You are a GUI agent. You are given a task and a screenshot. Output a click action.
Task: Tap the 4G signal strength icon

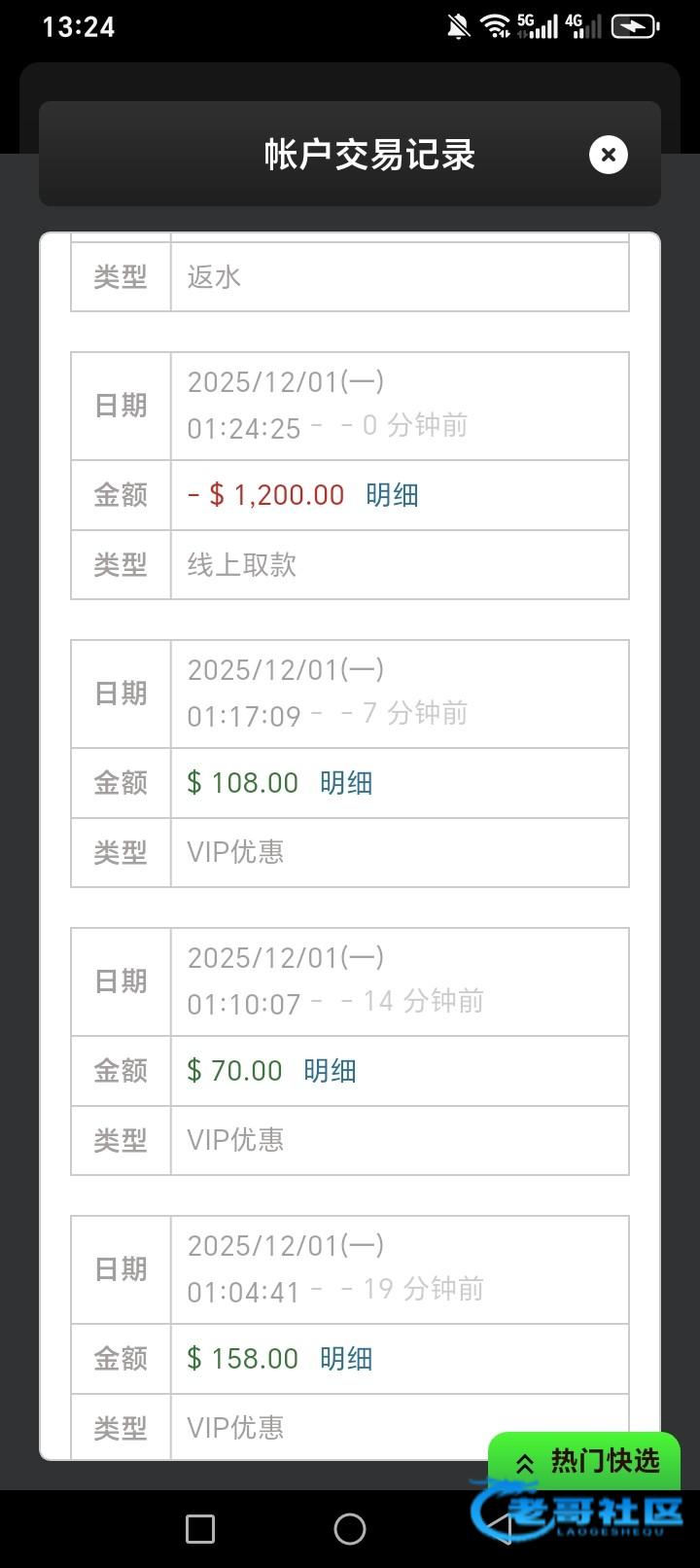583,26
